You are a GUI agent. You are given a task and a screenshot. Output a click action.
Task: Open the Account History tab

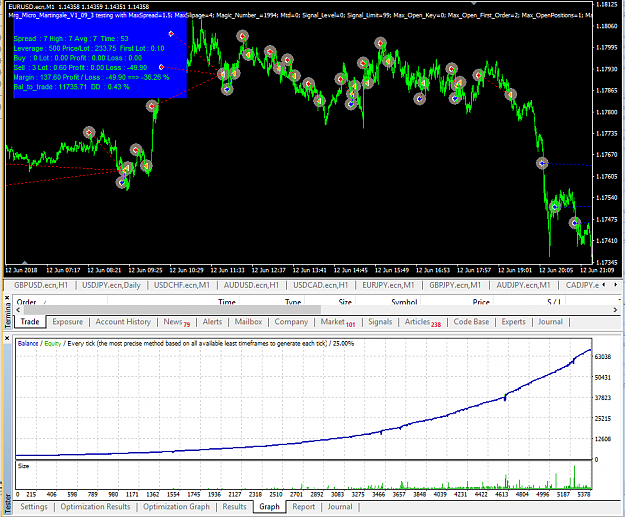coord(123,322)
